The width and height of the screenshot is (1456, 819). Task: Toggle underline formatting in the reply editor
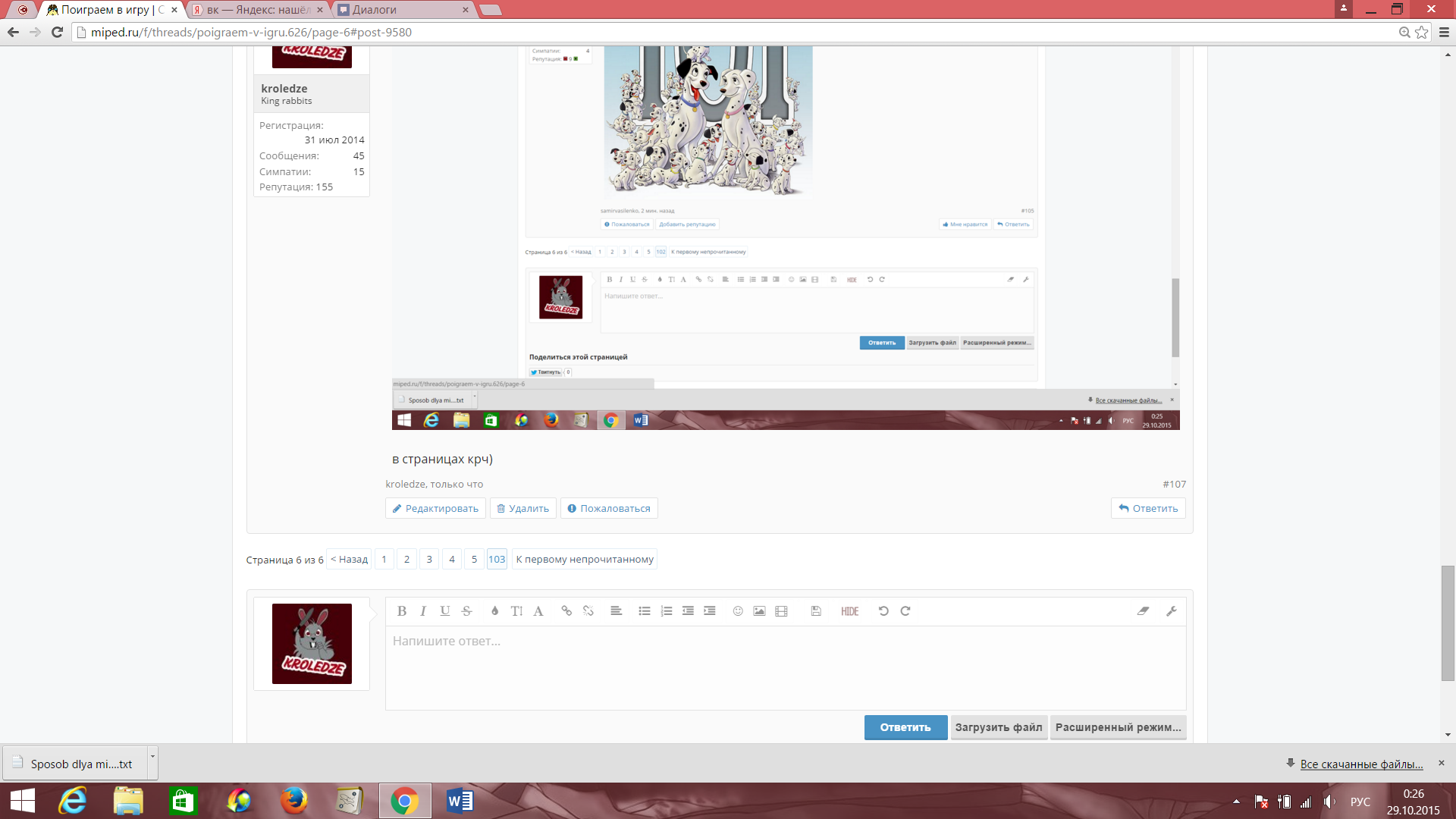point(445,611)
